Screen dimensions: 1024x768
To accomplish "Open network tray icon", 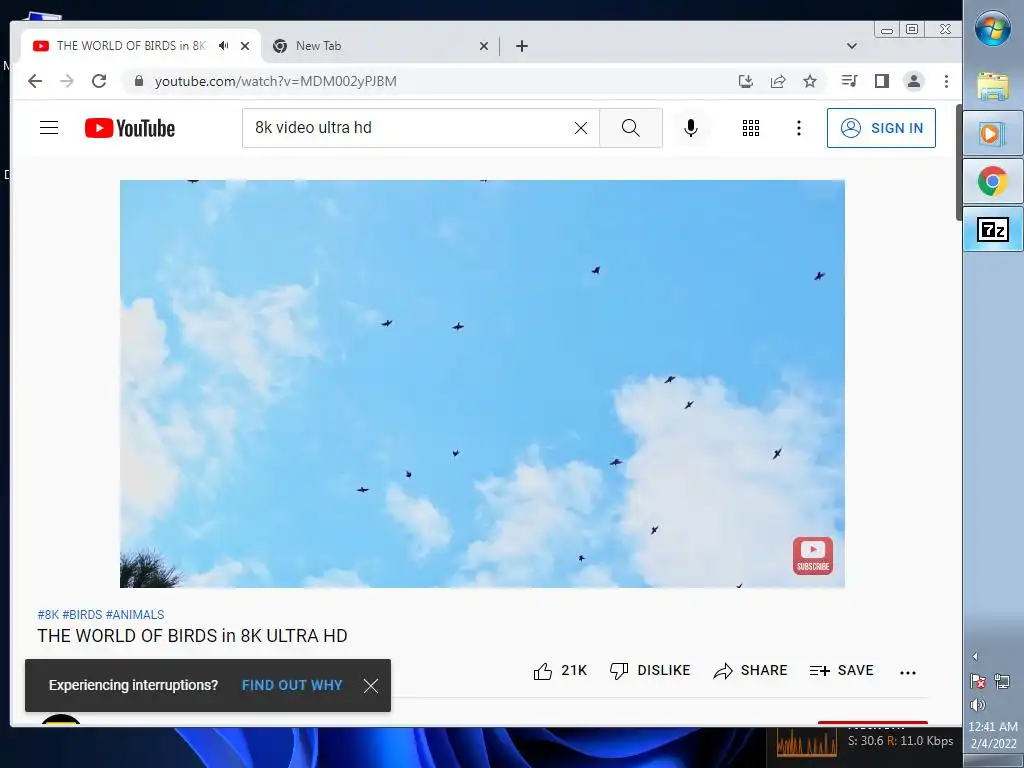I will (x=1002, y=682).
